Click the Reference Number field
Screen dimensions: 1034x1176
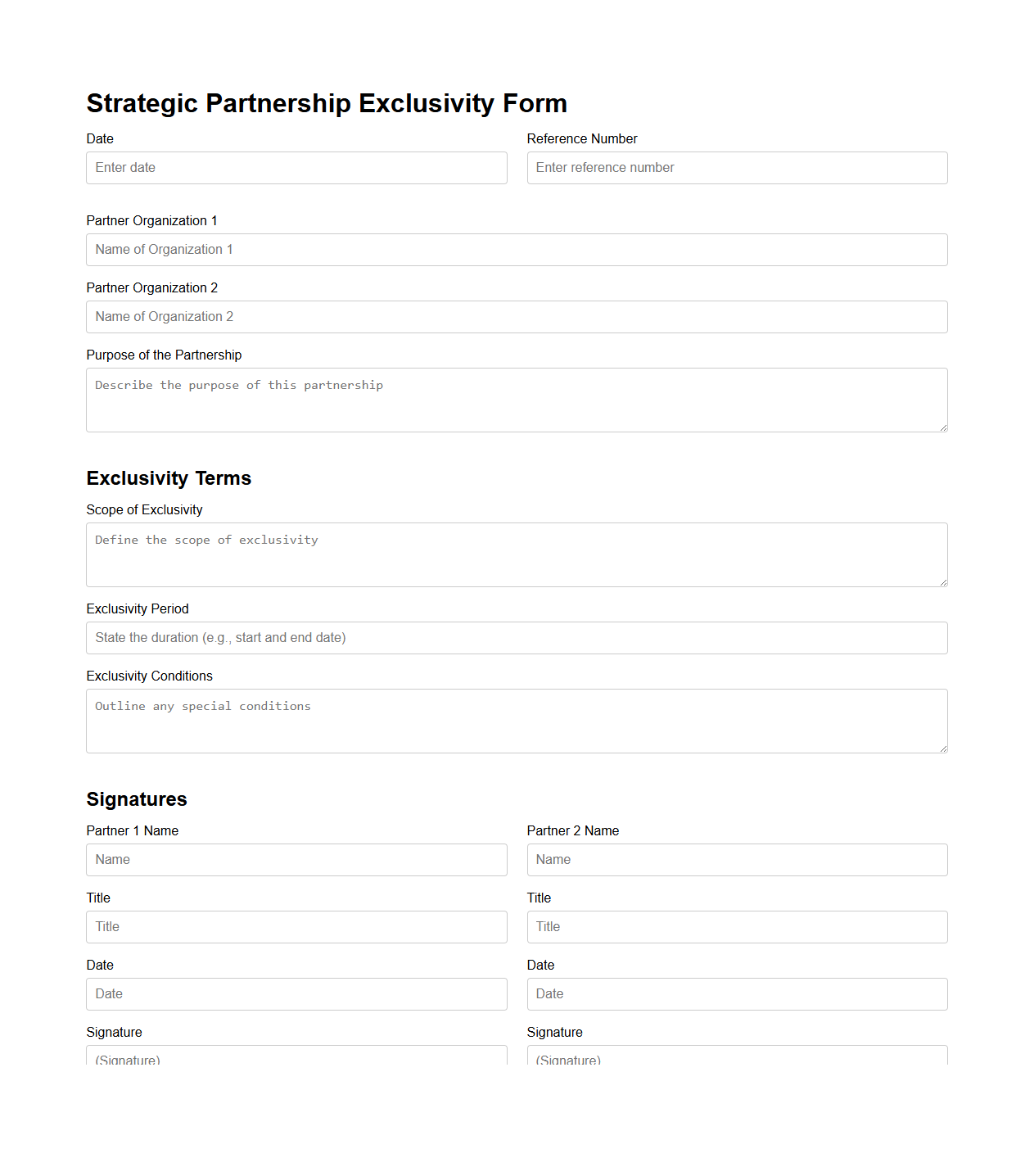(x=736, y=168)
